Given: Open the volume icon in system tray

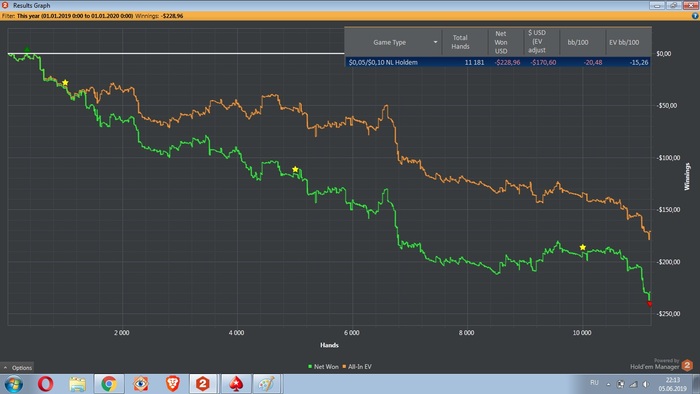Looking at the screenshot, I should pos(646,384).
